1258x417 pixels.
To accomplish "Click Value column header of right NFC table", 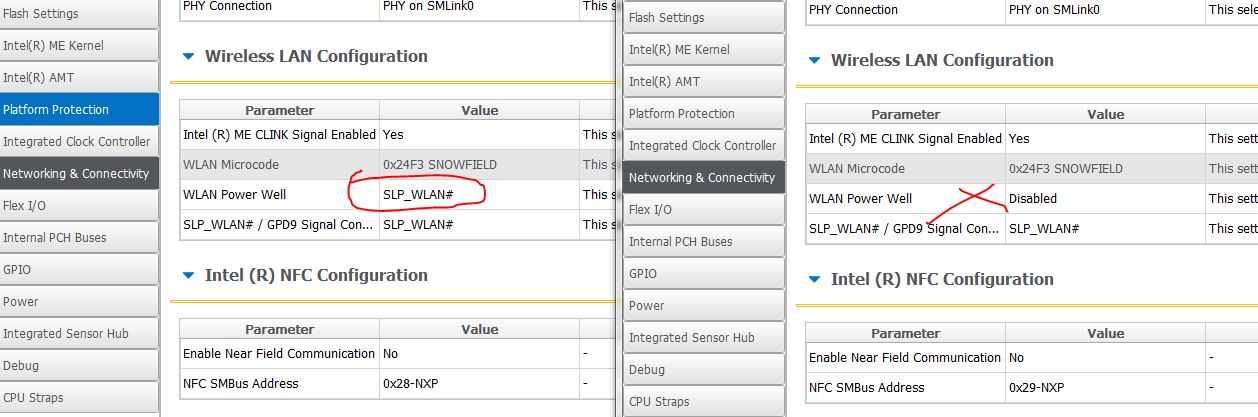I will [x=1105, y=333].
